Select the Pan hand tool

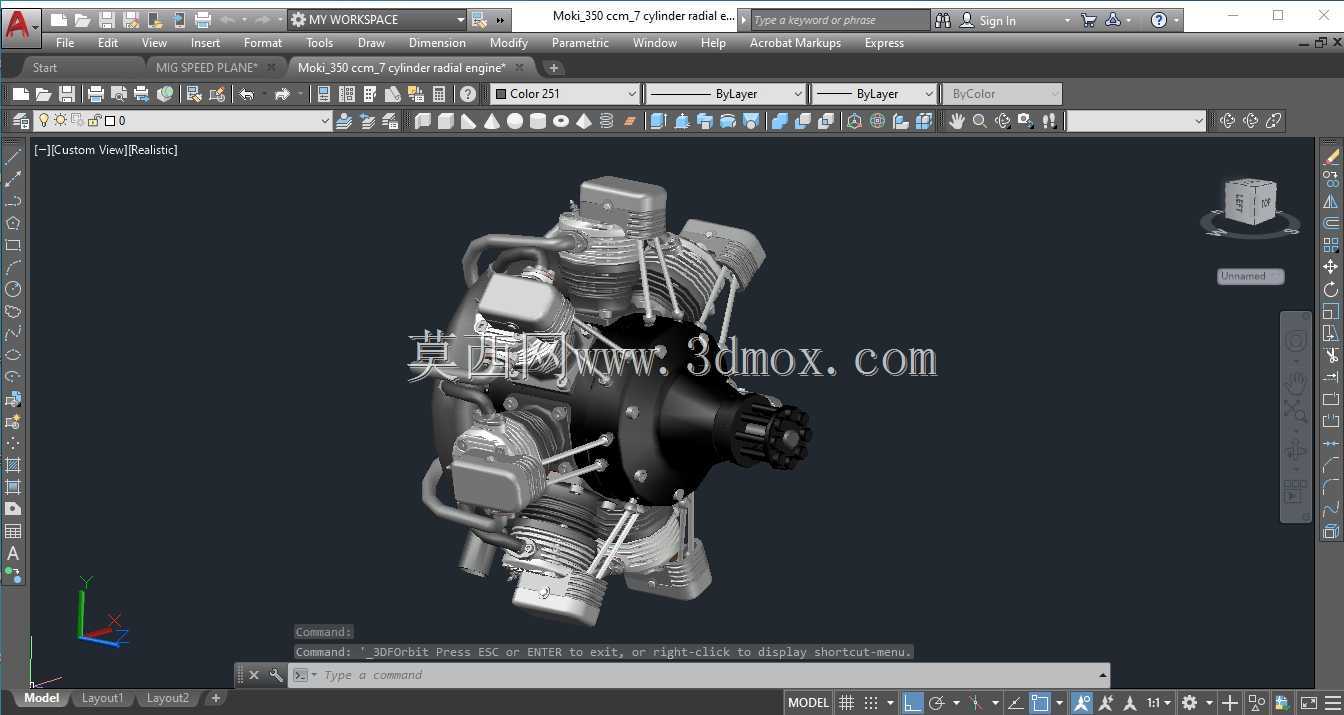click(x=957, y=121)
